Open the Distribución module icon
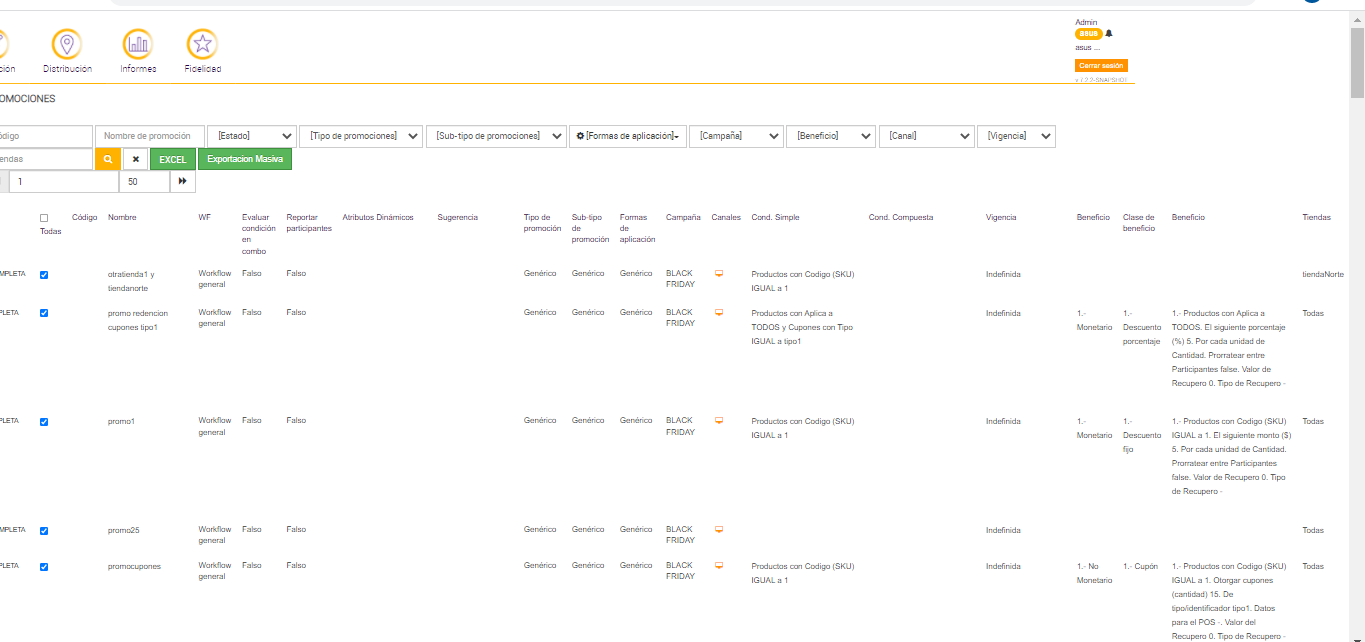The width and height of the screenshot is (1365, 642). tap(67, 44)
